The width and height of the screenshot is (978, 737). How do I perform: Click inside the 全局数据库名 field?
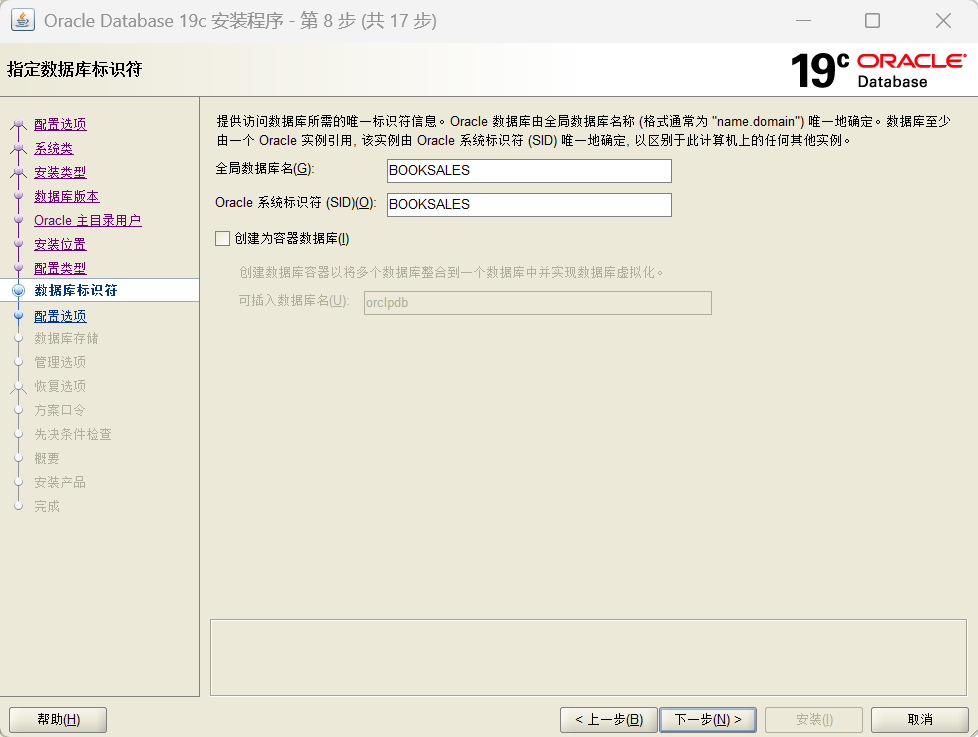(x=529, y=171)
